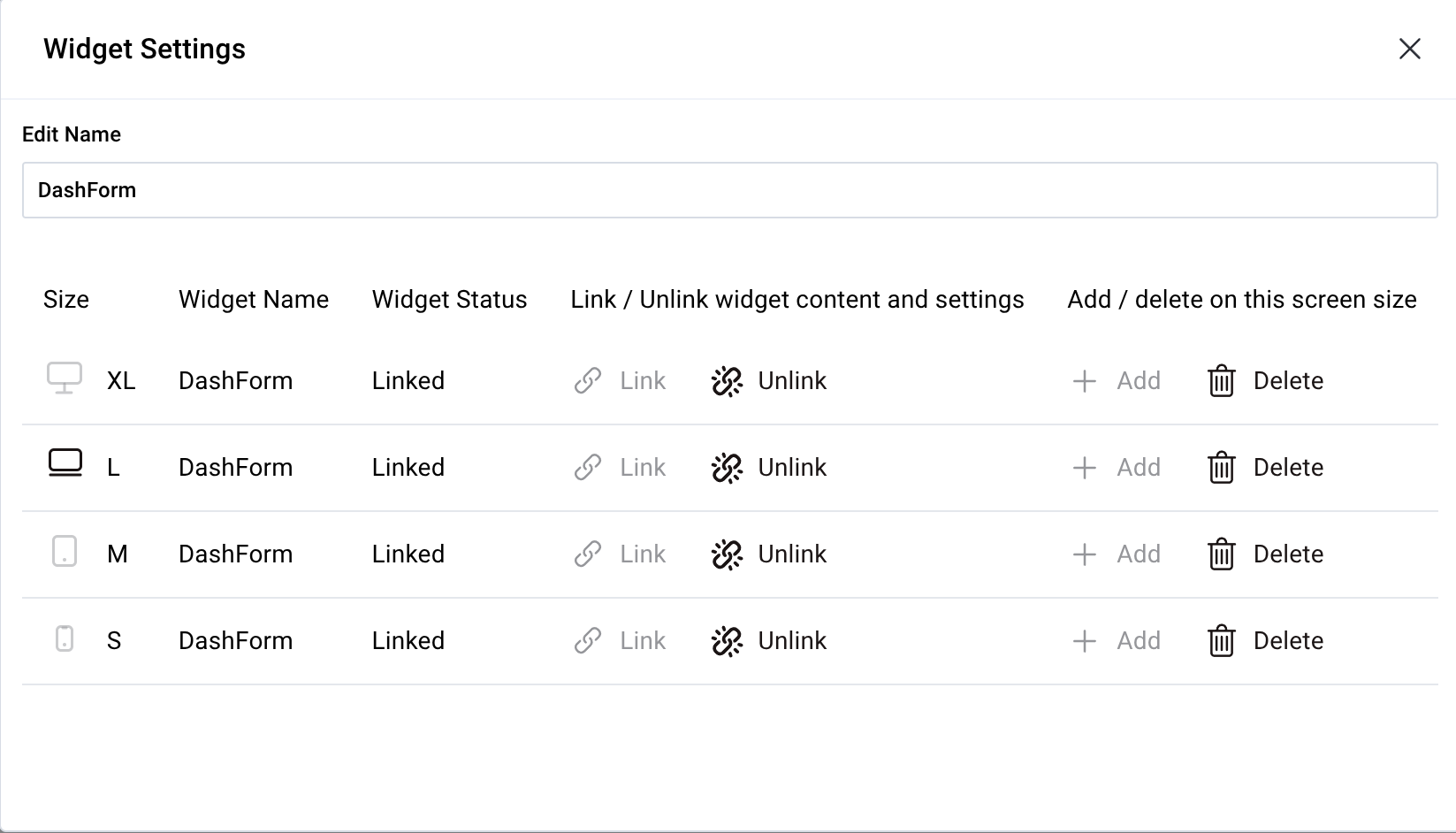The width and height of the screenshot is (1456, 833).
Task: Add the widget on the M screen size
Action: tap(1138, 554)
